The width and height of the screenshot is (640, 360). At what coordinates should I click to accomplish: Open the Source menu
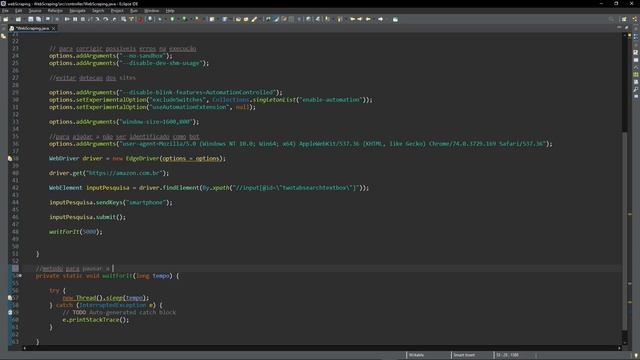pyautogui.click(x=35, y=11)
